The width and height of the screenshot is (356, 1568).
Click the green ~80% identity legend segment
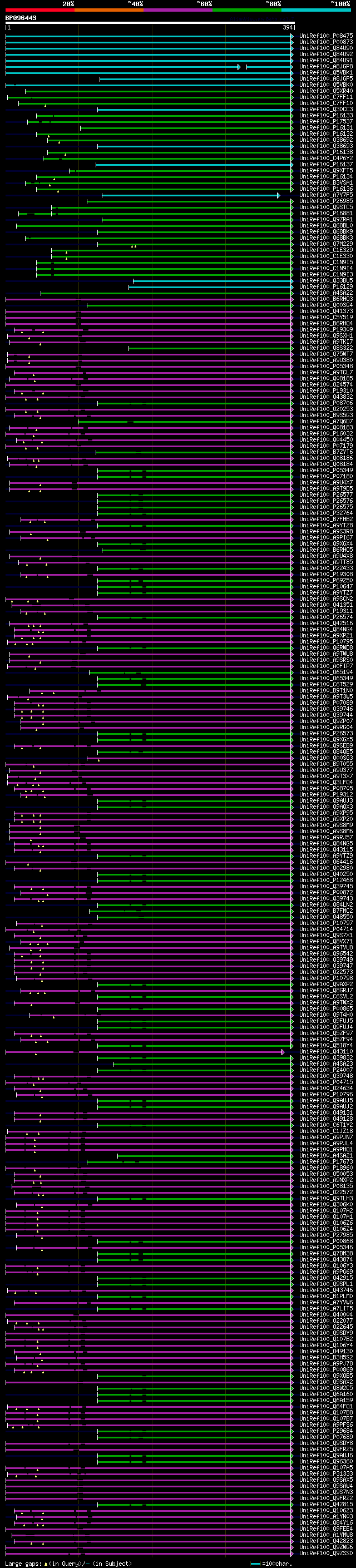(x=247, y=10)
